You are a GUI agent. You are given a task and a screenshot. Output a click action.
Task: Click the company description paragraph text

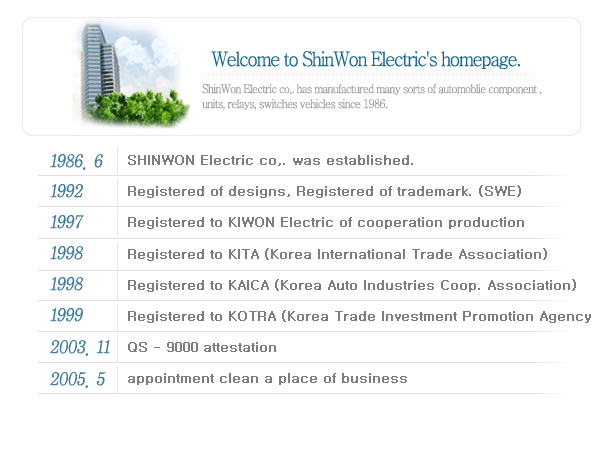point(372,97)
